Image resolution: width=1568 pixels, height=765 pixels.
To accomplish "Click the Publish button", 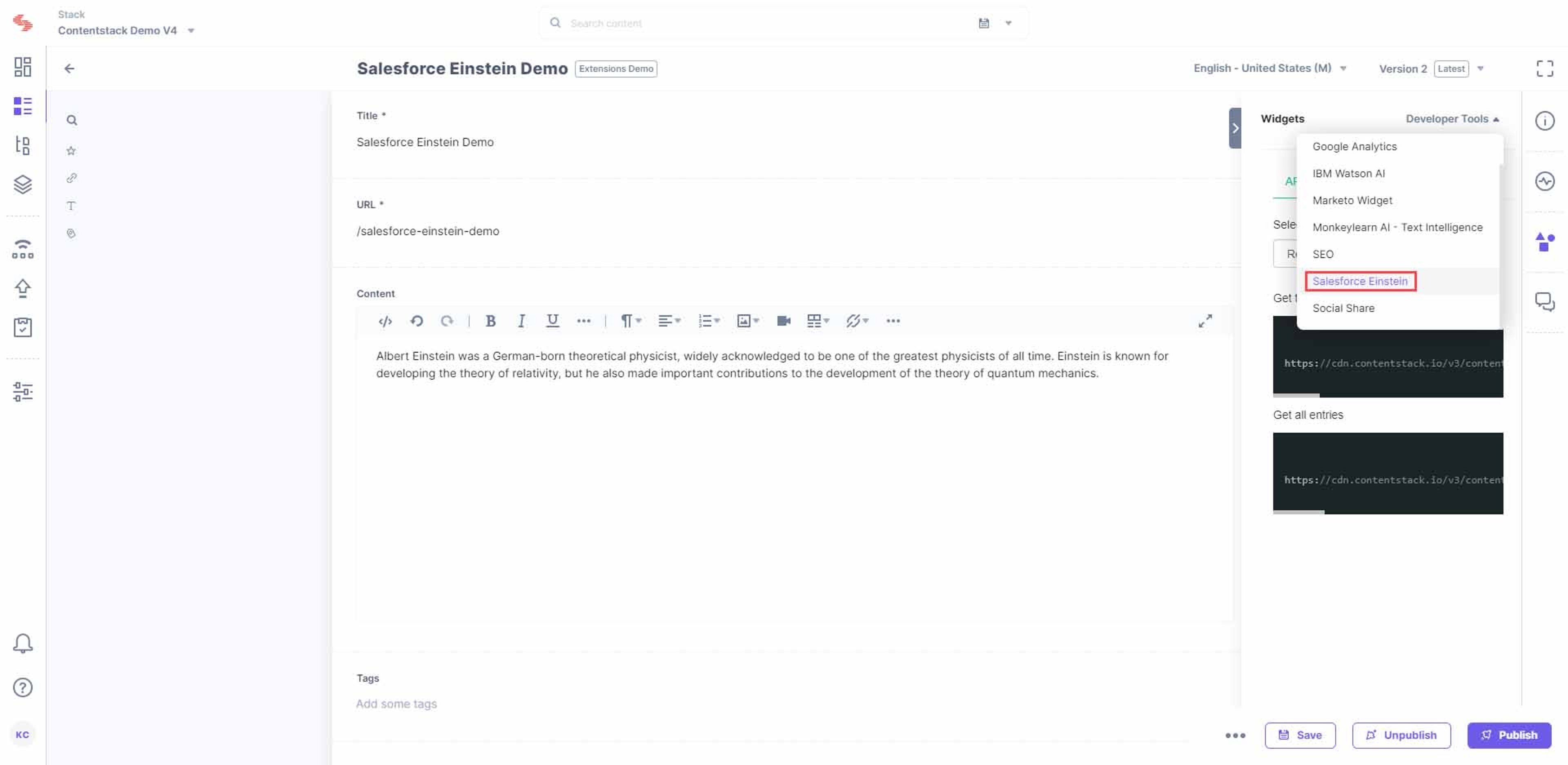I will coord(1509,734).
